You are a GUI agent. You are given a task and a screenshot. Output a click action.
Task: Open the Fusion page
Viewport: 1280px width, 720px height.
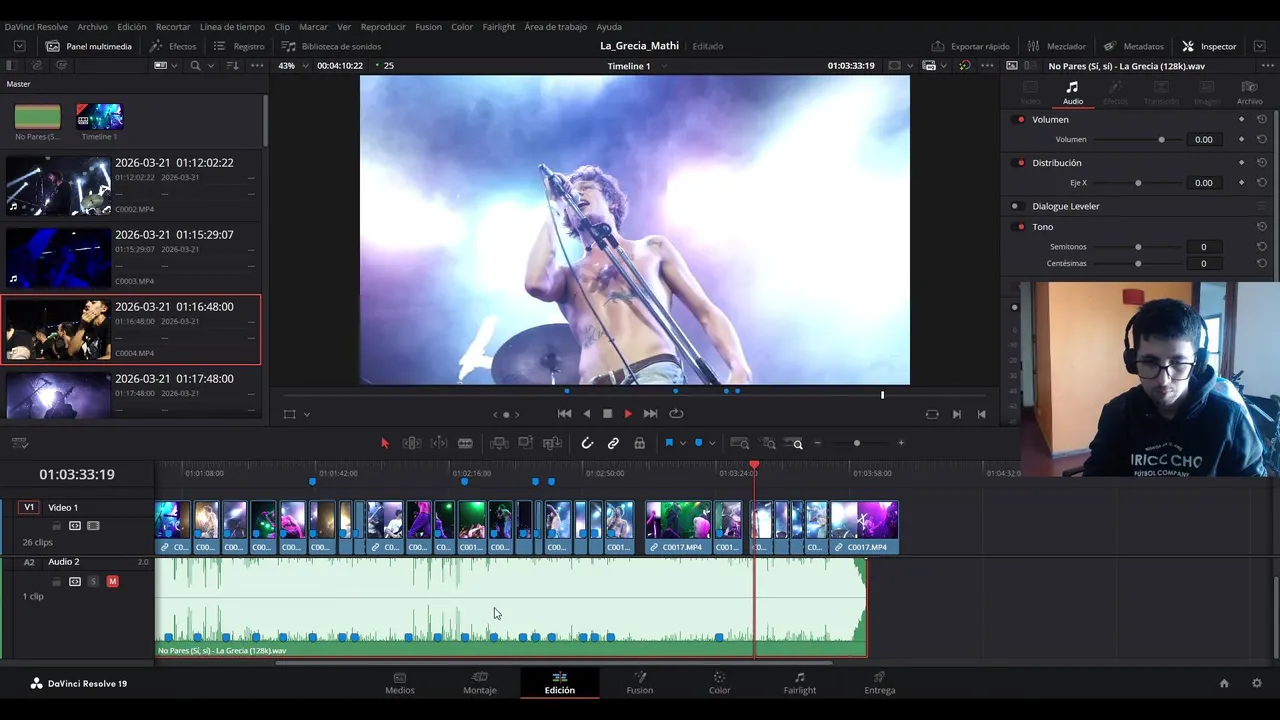640,683
